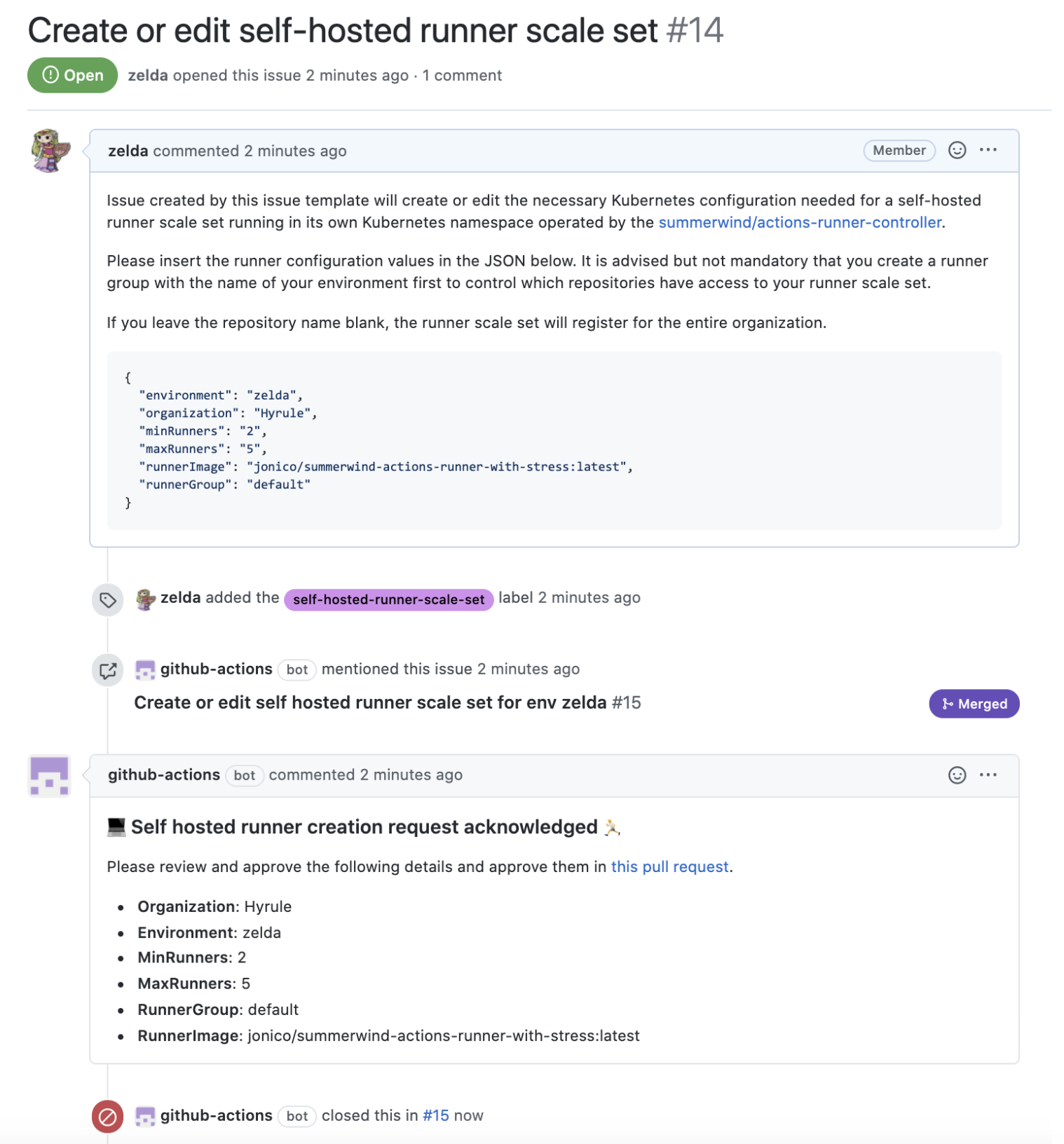Click the cross-reference icon in the timeline
This screenshot has width=1064, height=1144.
click(x=107, y=671)
